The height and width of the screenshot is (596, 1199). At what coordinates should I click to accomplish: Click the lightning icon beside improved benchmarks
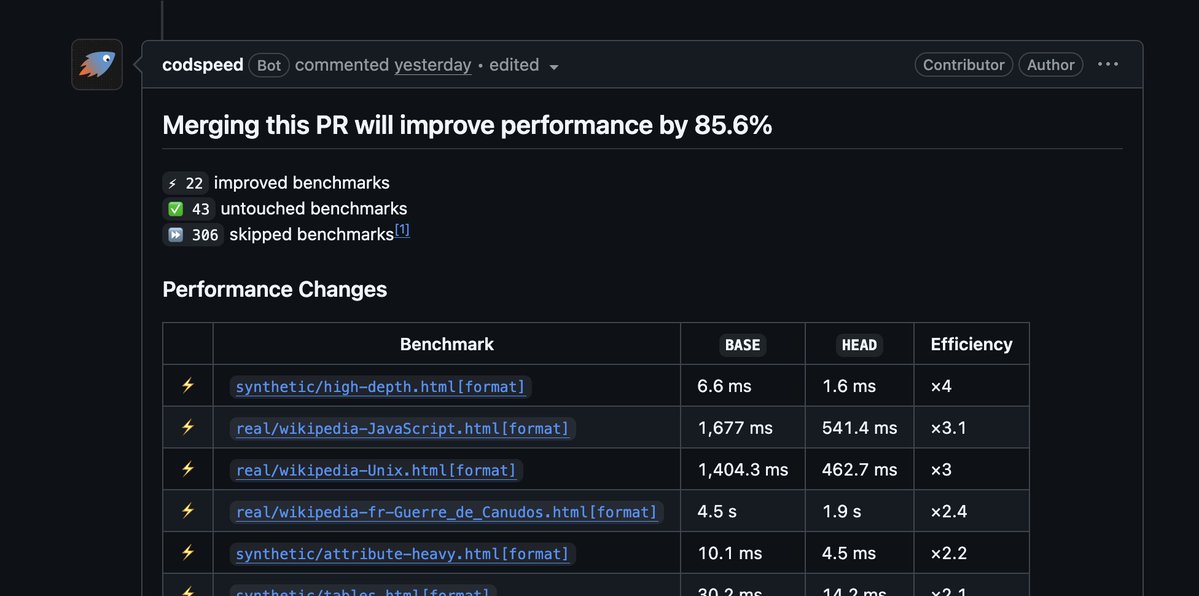173,184
